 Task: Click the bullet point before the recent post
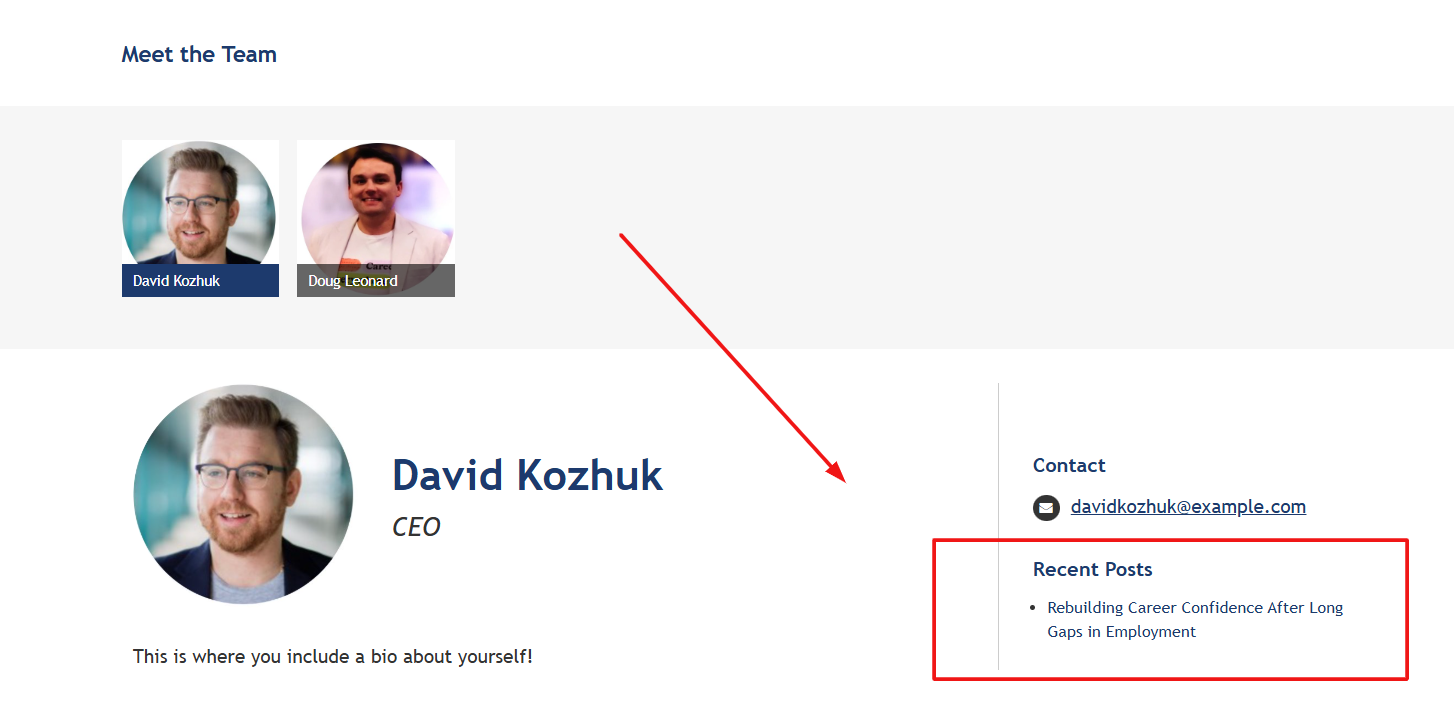tap(1032, 608)
